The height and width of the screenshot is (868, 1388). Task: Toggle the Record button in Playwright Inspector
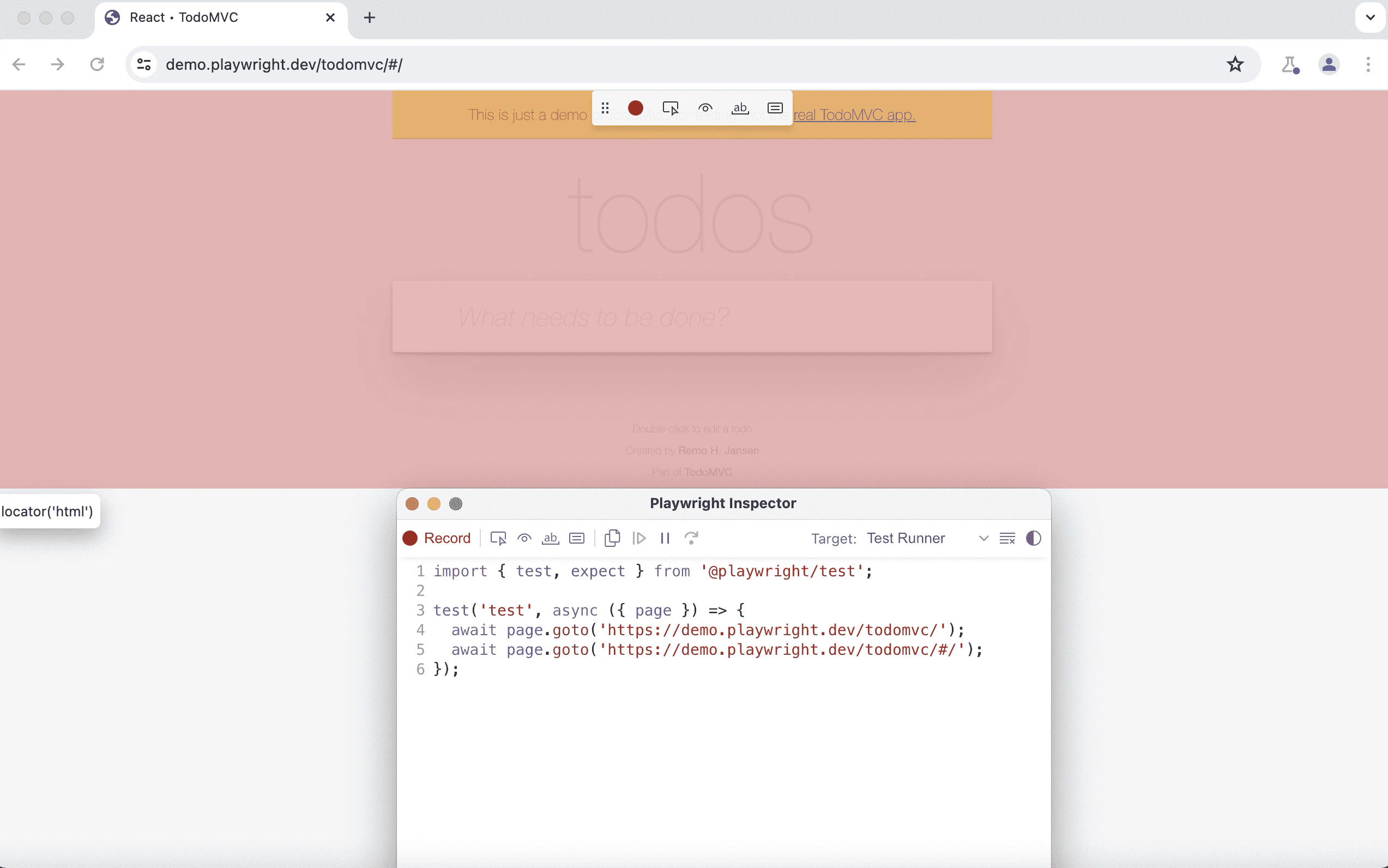(437, 538)
